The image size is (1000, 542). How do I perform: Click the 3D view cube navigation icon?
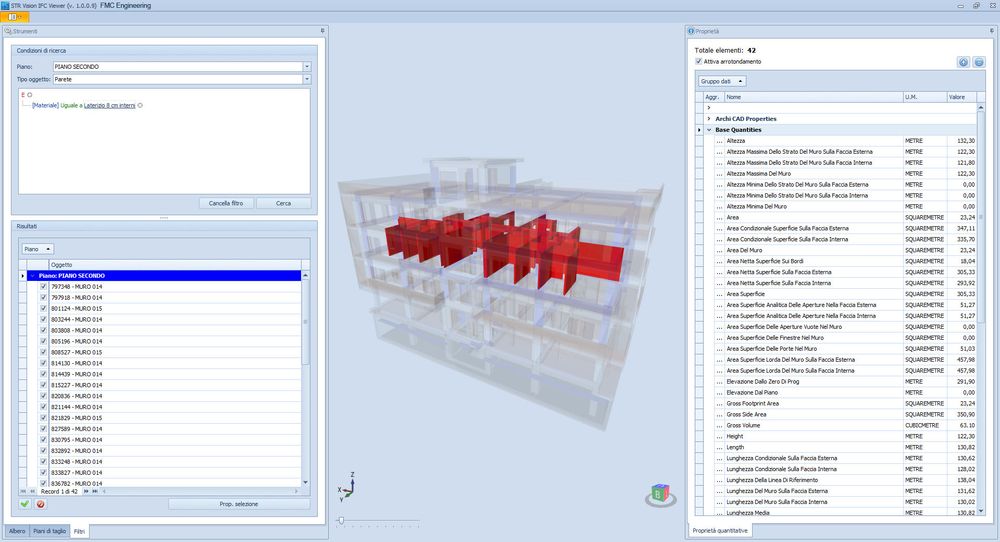click(659, 493)
